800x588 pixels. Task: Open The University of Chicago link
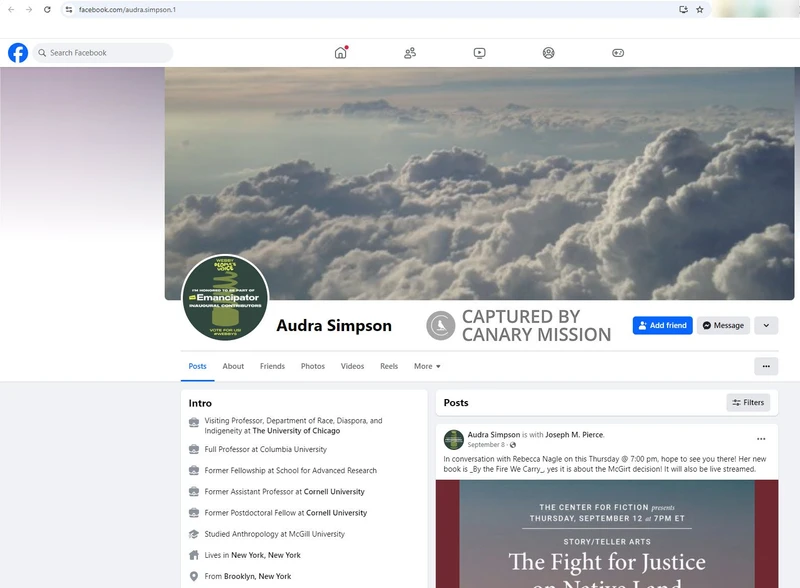[296, 431]
